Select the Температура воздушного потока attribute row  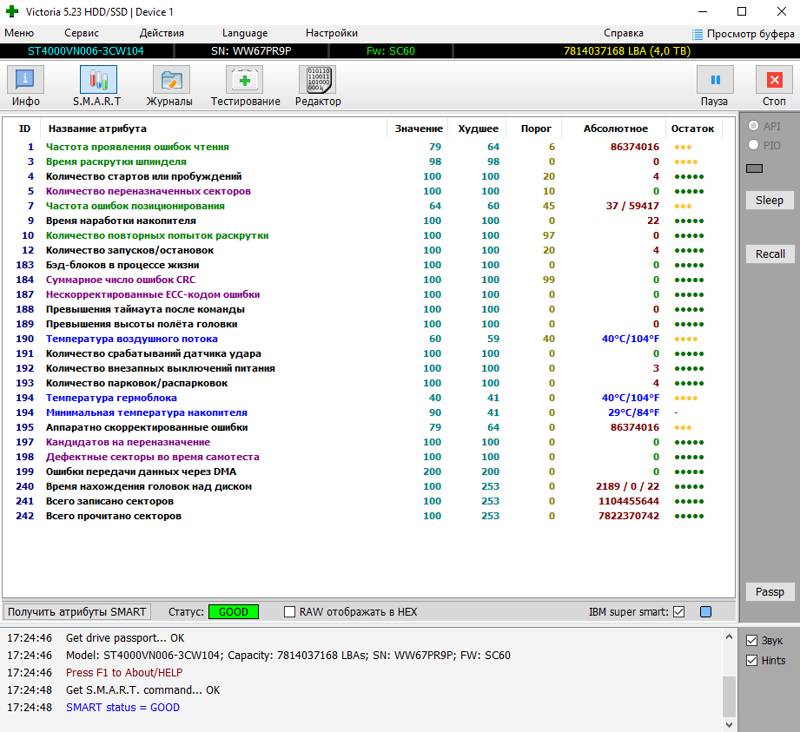click(132, 339)
